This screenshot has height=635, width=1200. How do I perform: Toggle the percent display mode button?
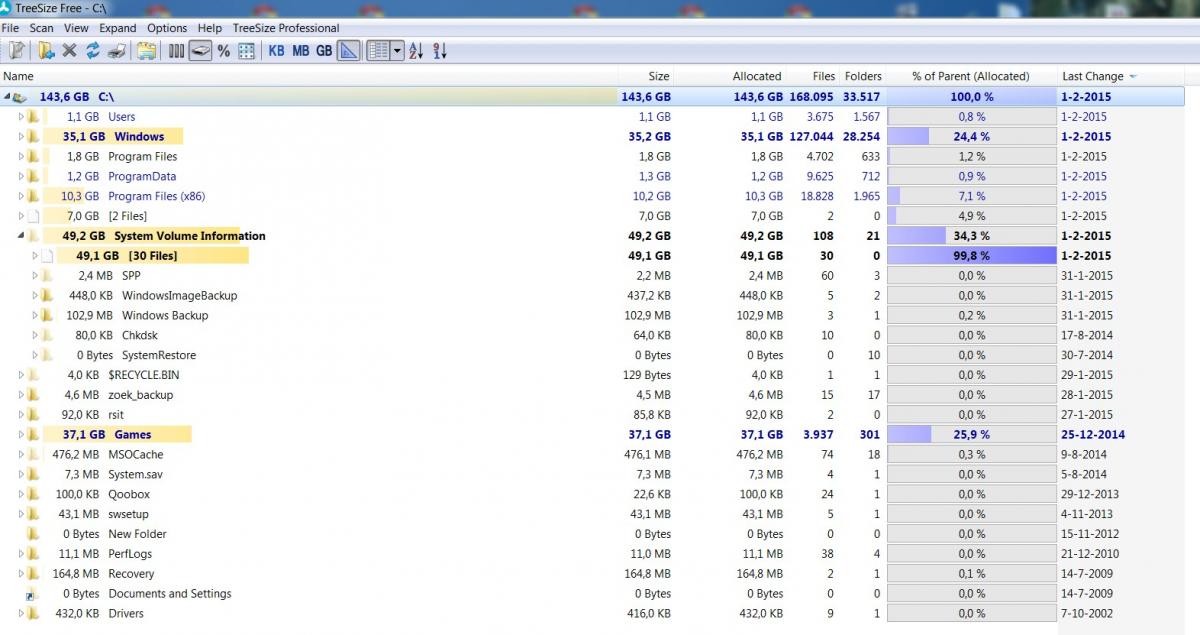[223, 51]
